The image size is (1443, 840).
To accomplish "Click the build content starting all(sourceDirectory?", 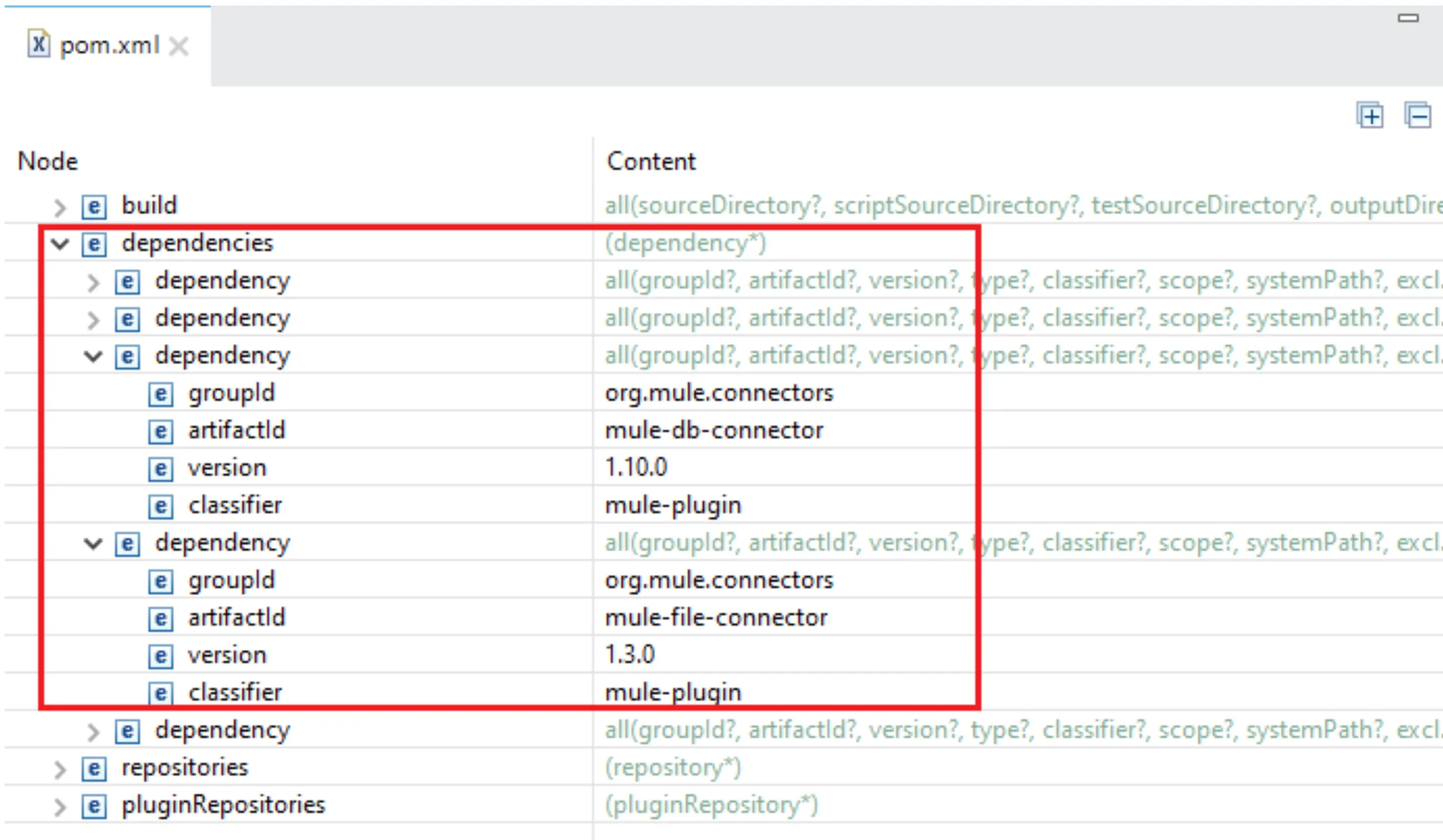I will pos(1023,206).
